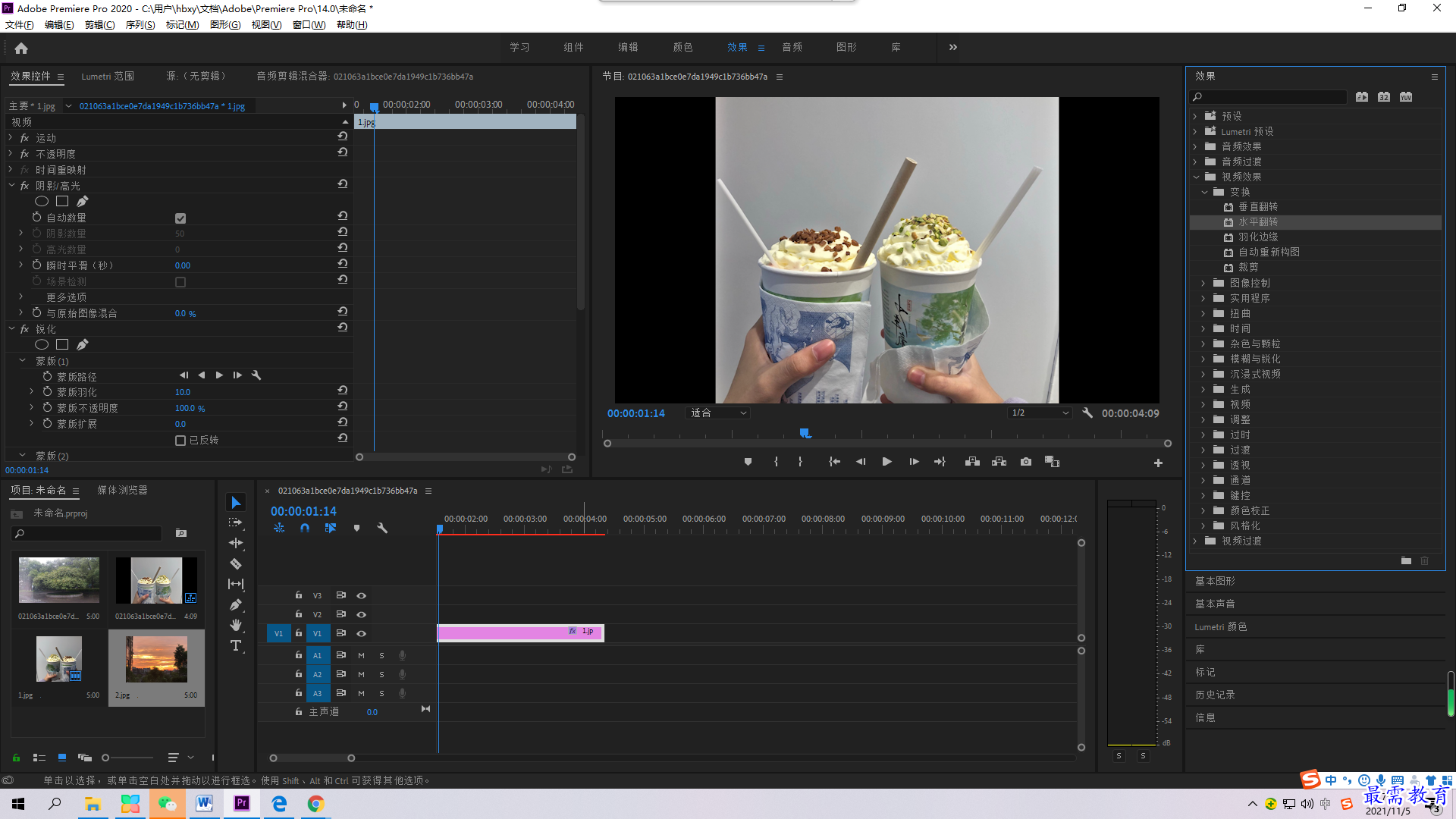
Task: Select the Slip tool
Action: point(236,584)
